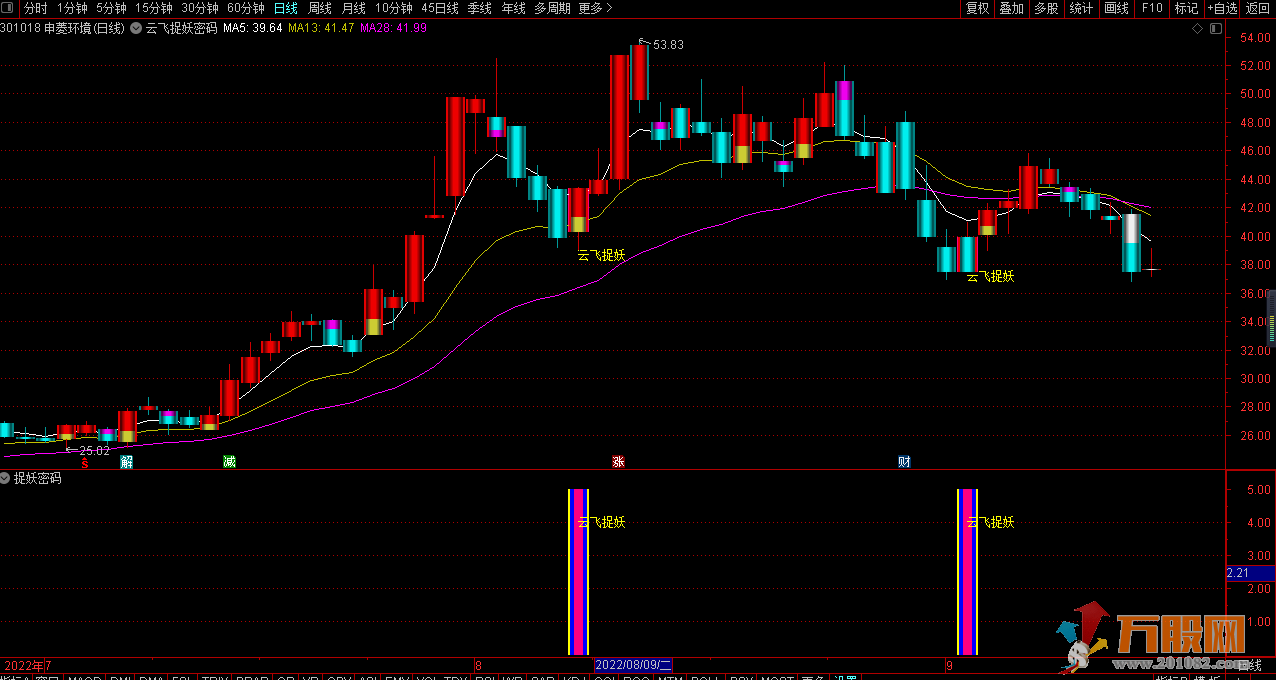Viewport: 1276px width, 680px height.
Task: Toggle 复权 price adjustment
Action: [x=977, y=8]
